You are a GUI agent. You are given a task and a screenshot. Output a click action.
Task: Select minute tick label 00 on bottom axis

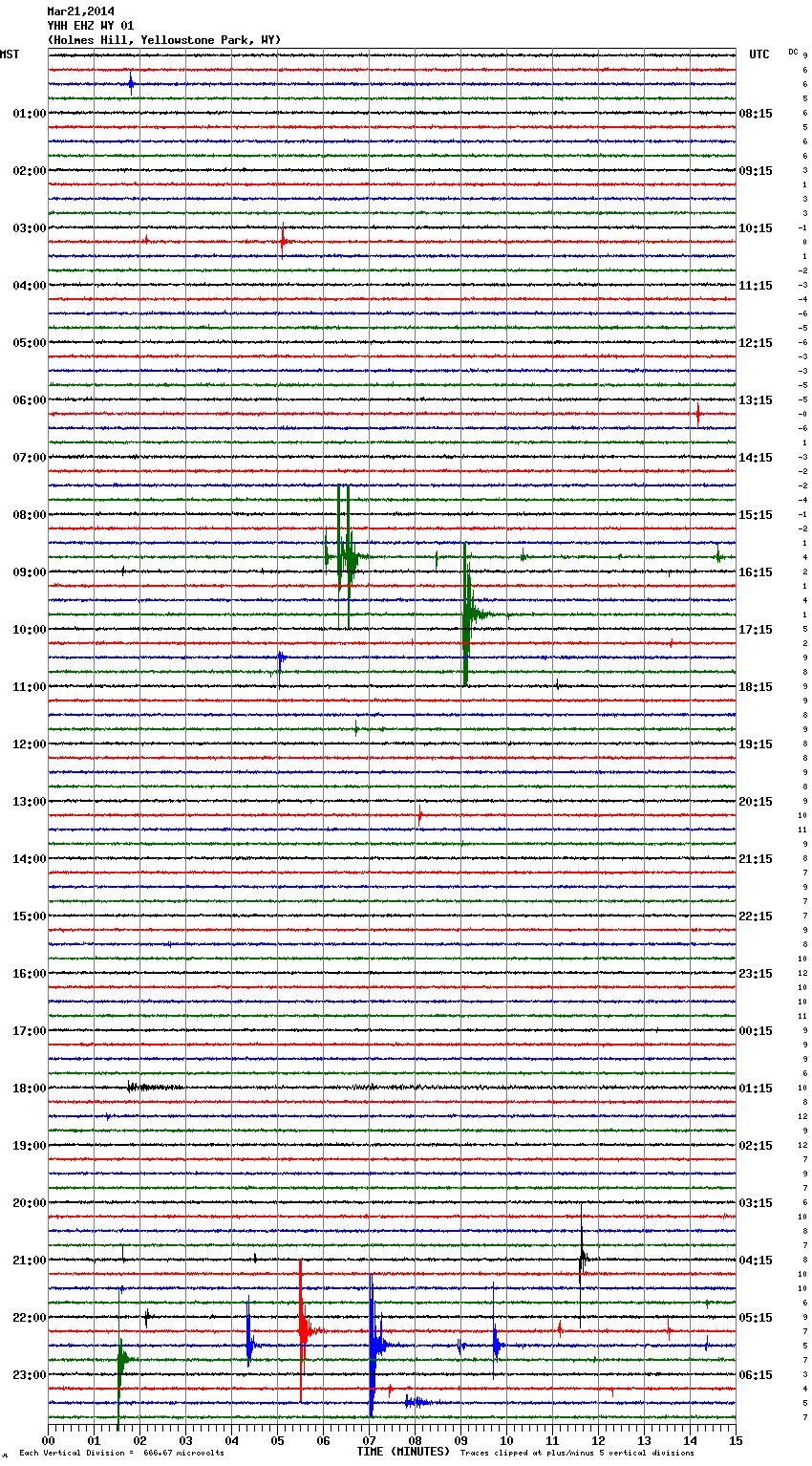point(48,1440)
